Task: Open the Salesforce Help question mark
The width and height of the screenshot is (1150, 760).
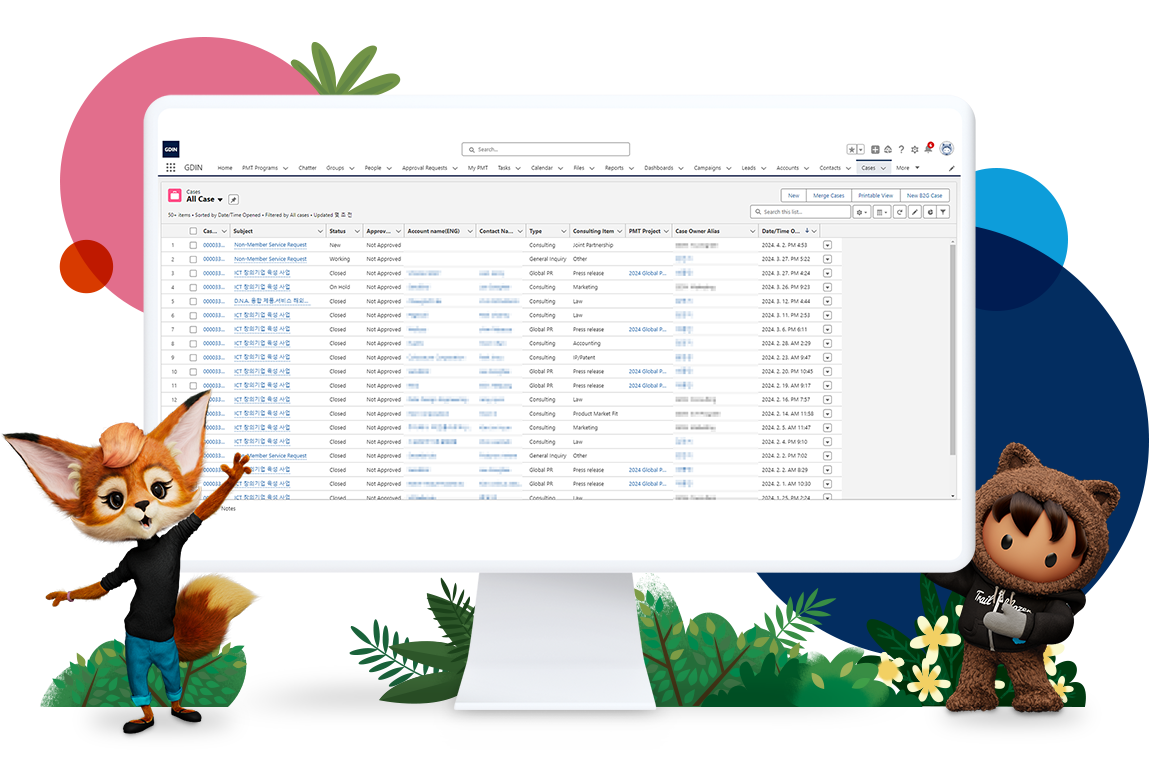Action: [x=901, y=149]
